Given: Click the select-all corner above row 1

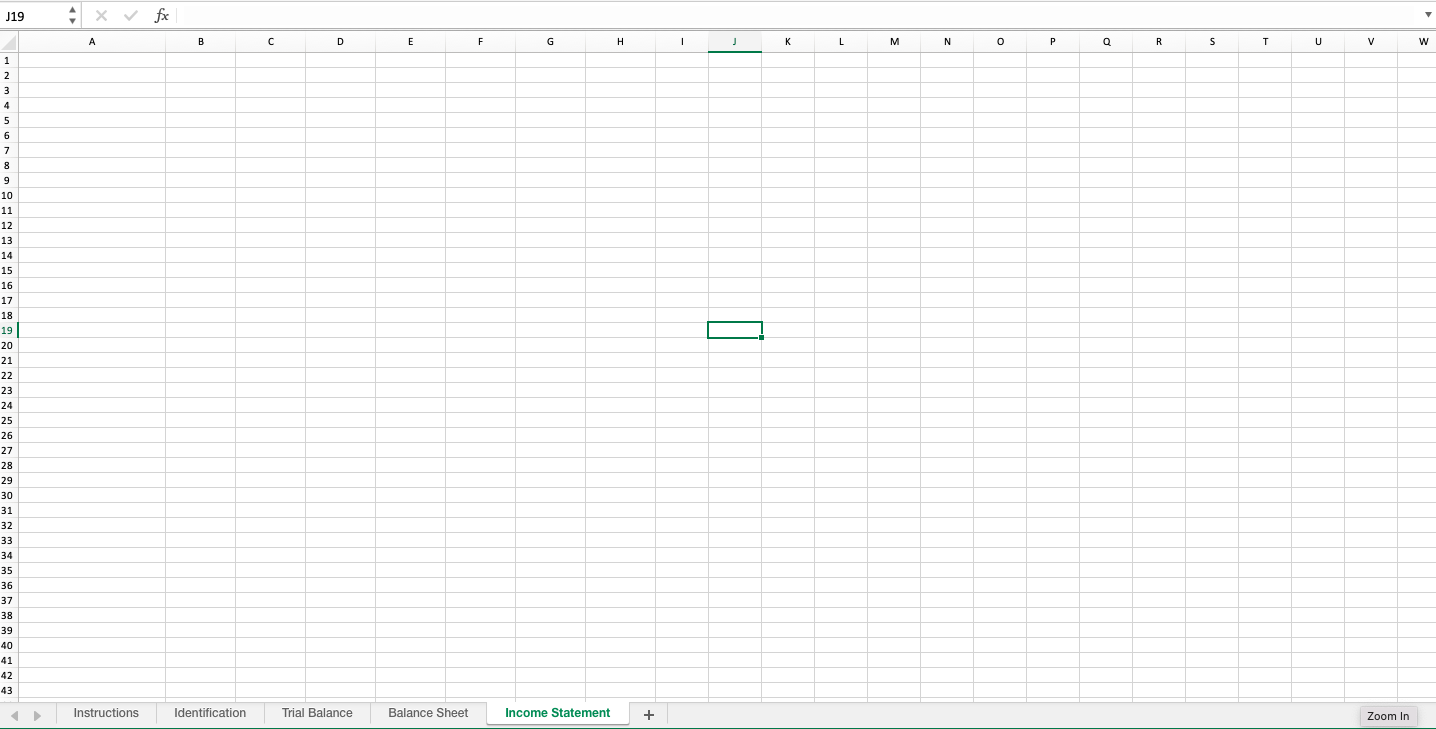Looking at the screenshot, I should 8,41.
